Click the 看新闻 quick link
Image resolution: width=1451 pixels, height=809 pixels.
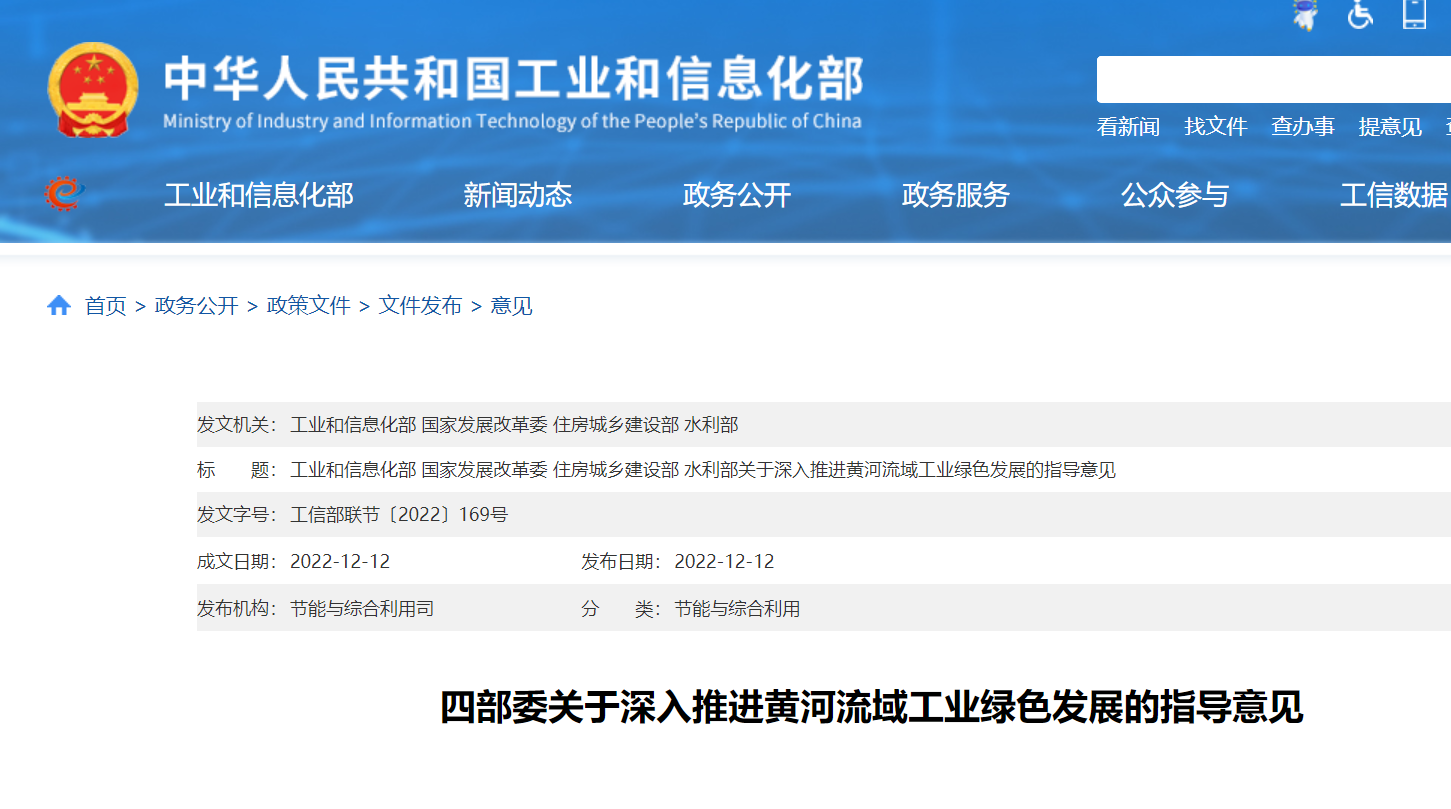(x=1128, y=127)
